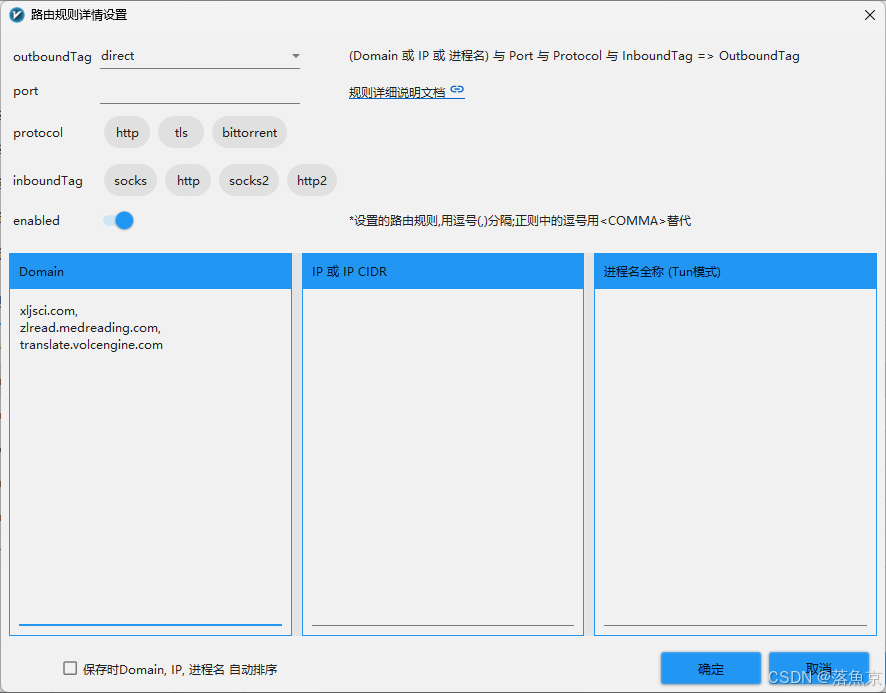Select the tls protocol chip
The height and width of the screenshot is (693, 886).
point(181,132)
